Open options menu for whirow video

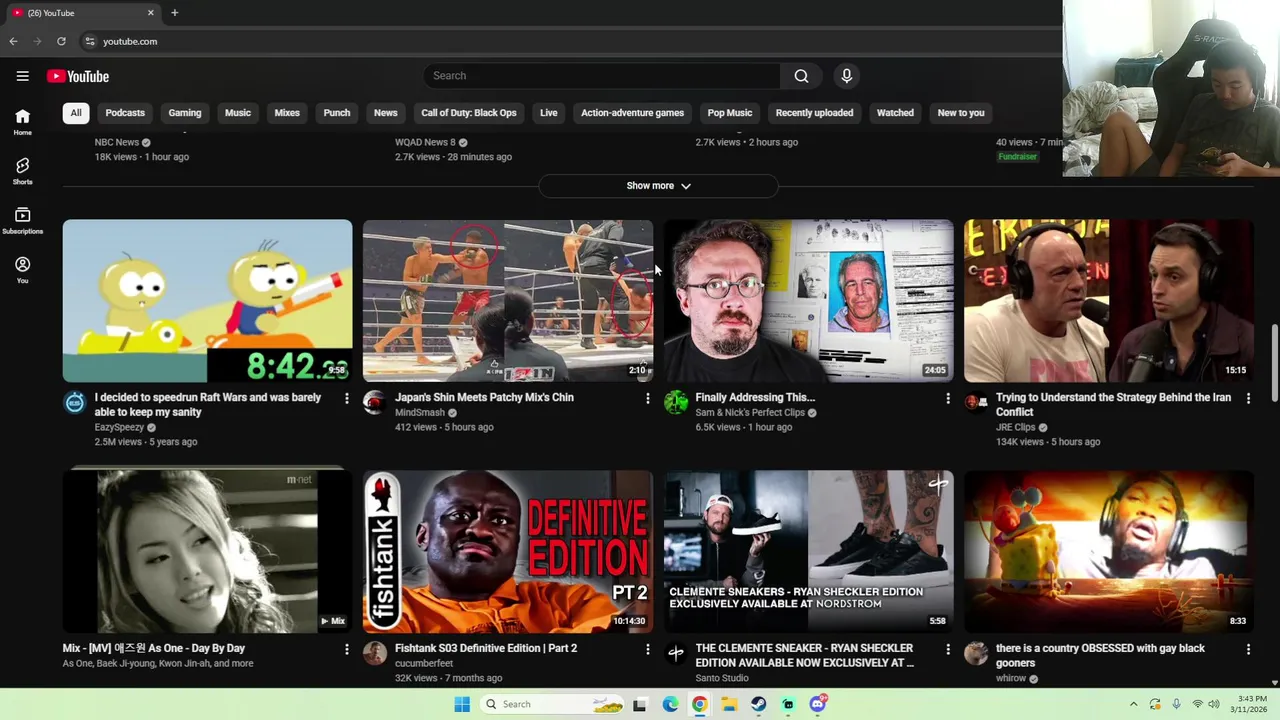(x=1248, y=650)
